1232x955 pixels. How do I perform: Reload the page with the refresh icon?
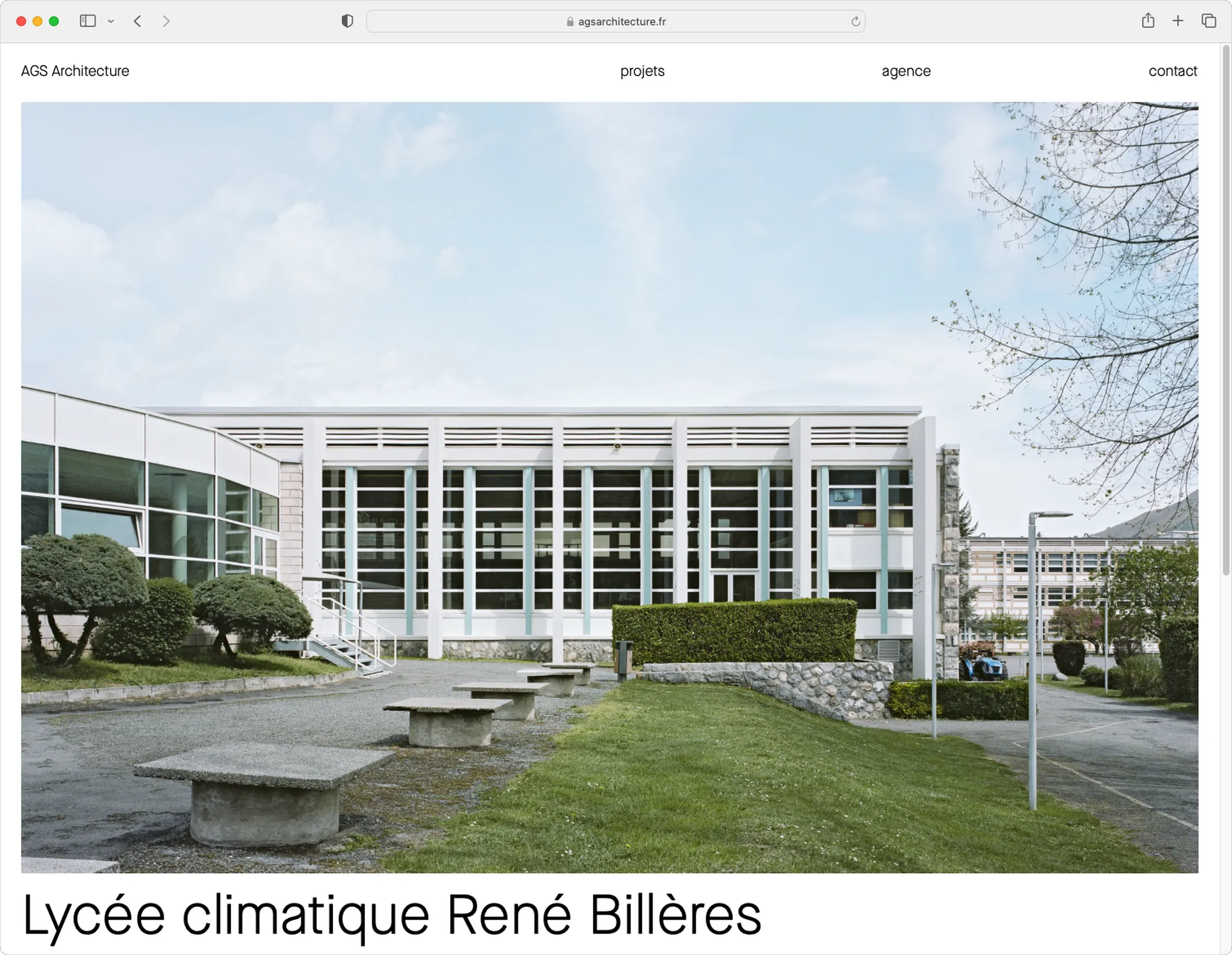[x=855, y=22]
